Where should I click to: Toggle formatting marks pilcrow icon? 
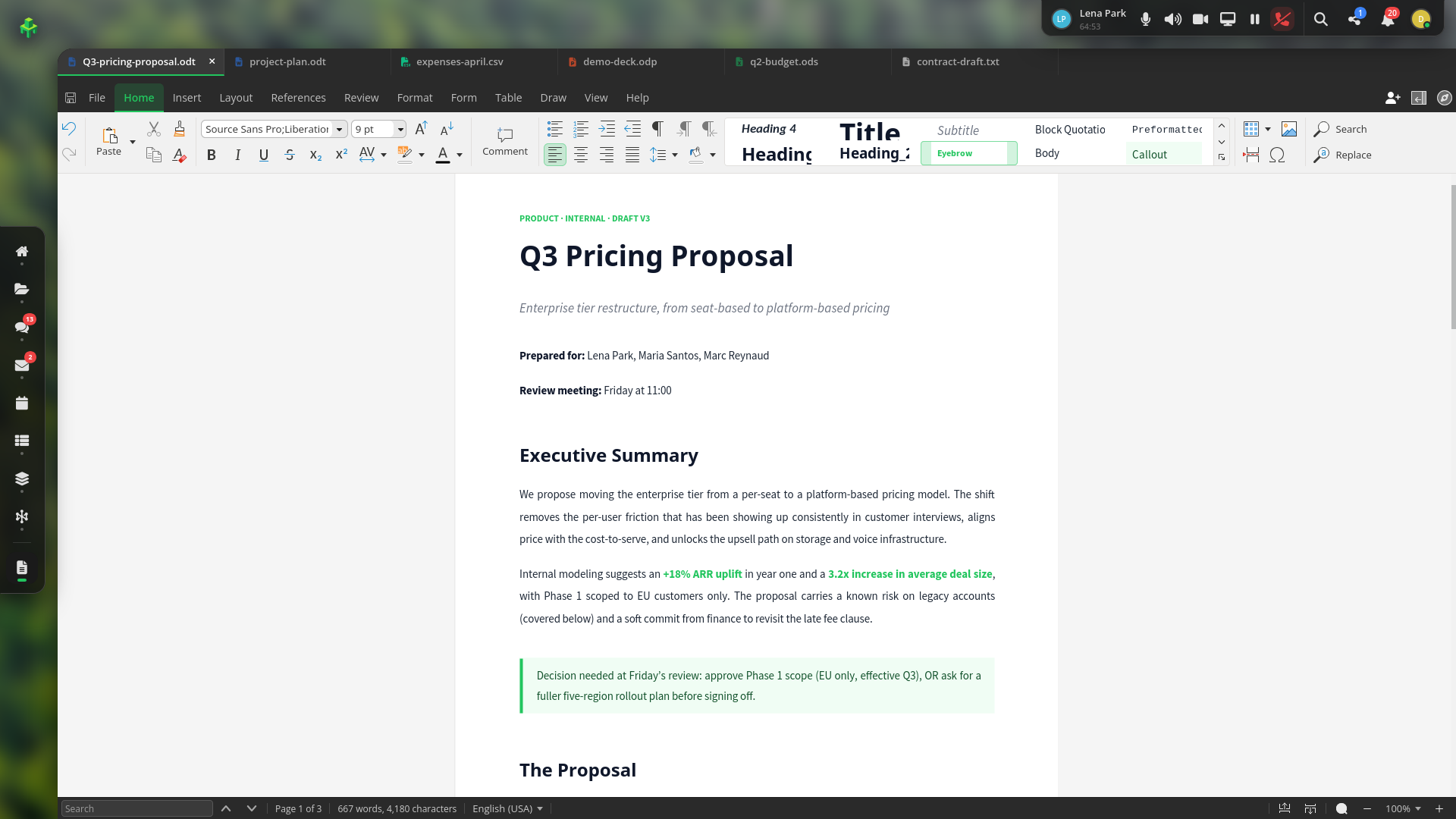point(658,129)
